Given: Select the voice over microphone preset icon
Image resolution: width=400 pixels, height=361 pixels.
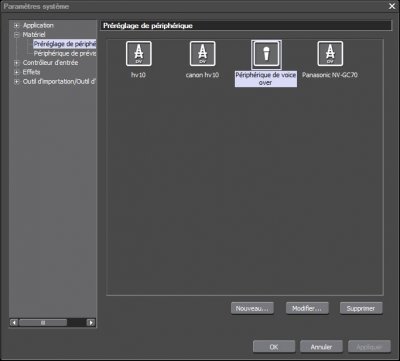Looking at the screenshot, I should [266, 54].
